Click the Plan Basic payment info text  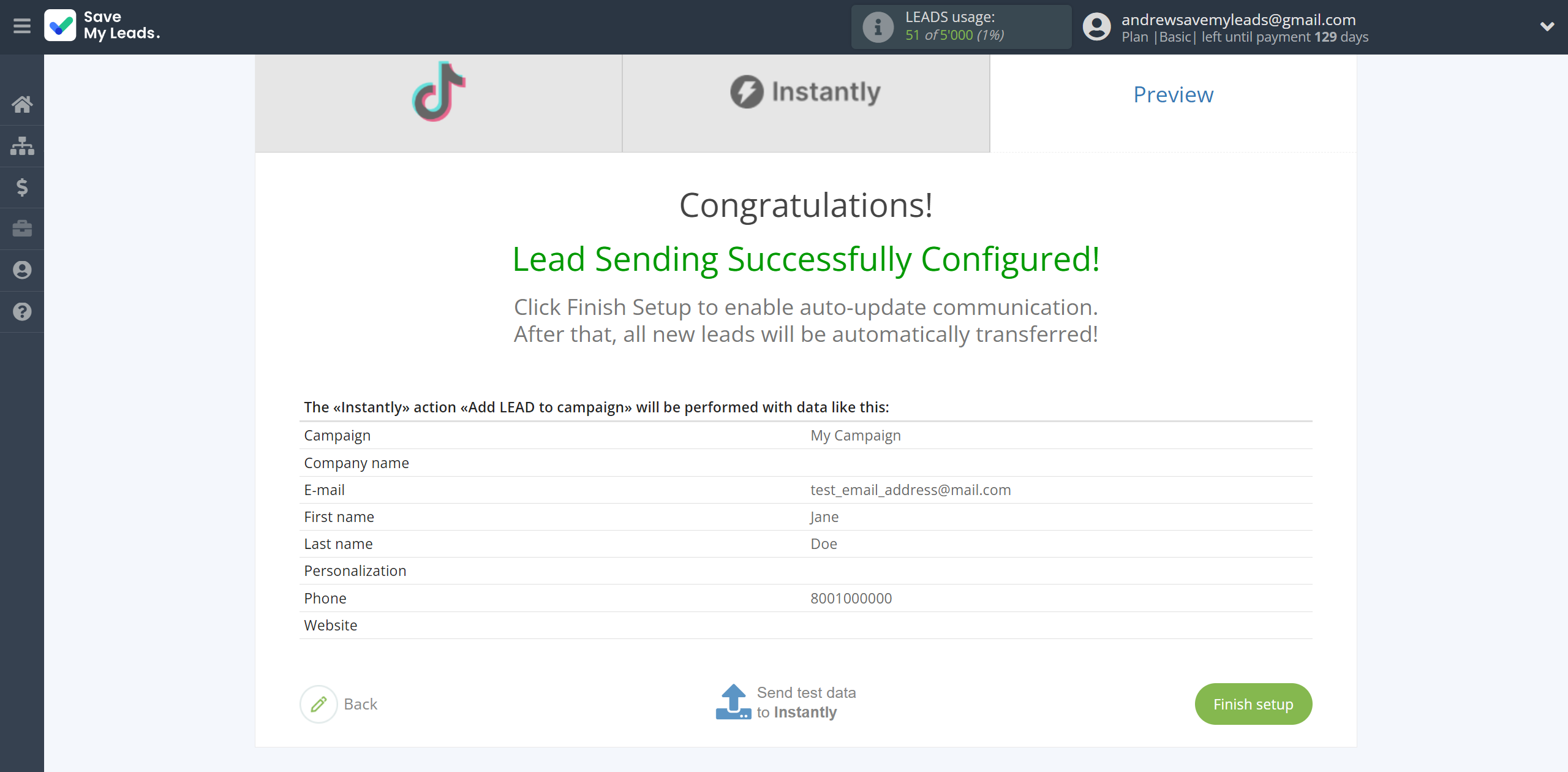[1245, 37]
